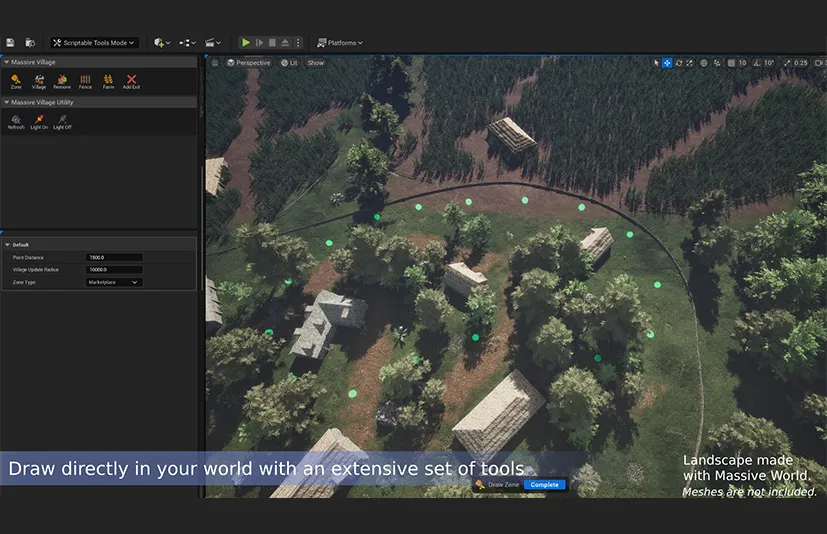Select the Zone tool
The height and width of the screenshot is (534, 827).
16,81
